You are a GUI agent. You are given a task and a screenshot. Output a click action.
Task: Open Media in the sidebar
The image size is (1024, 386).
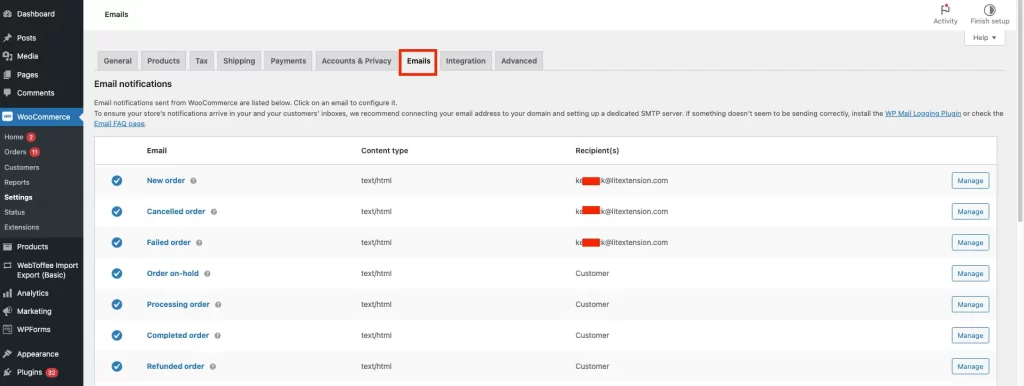pos(41,56)
